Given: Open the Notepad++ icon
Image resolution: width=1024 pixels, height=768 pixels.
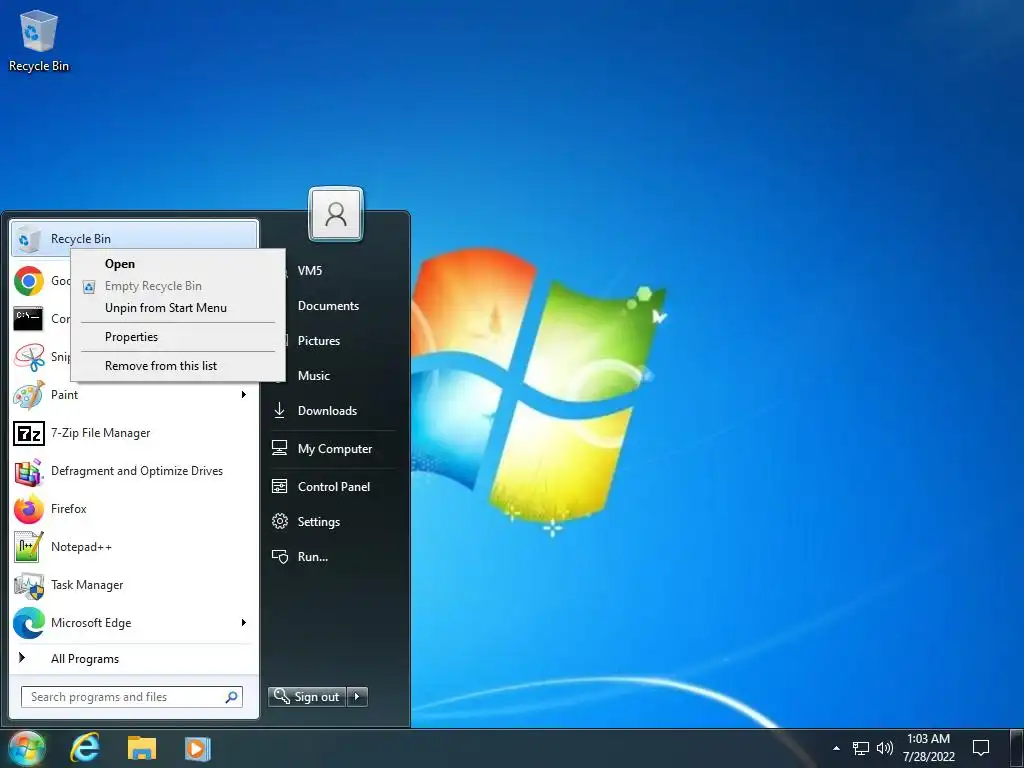Looking at the screenshot, I should point(29,547).
